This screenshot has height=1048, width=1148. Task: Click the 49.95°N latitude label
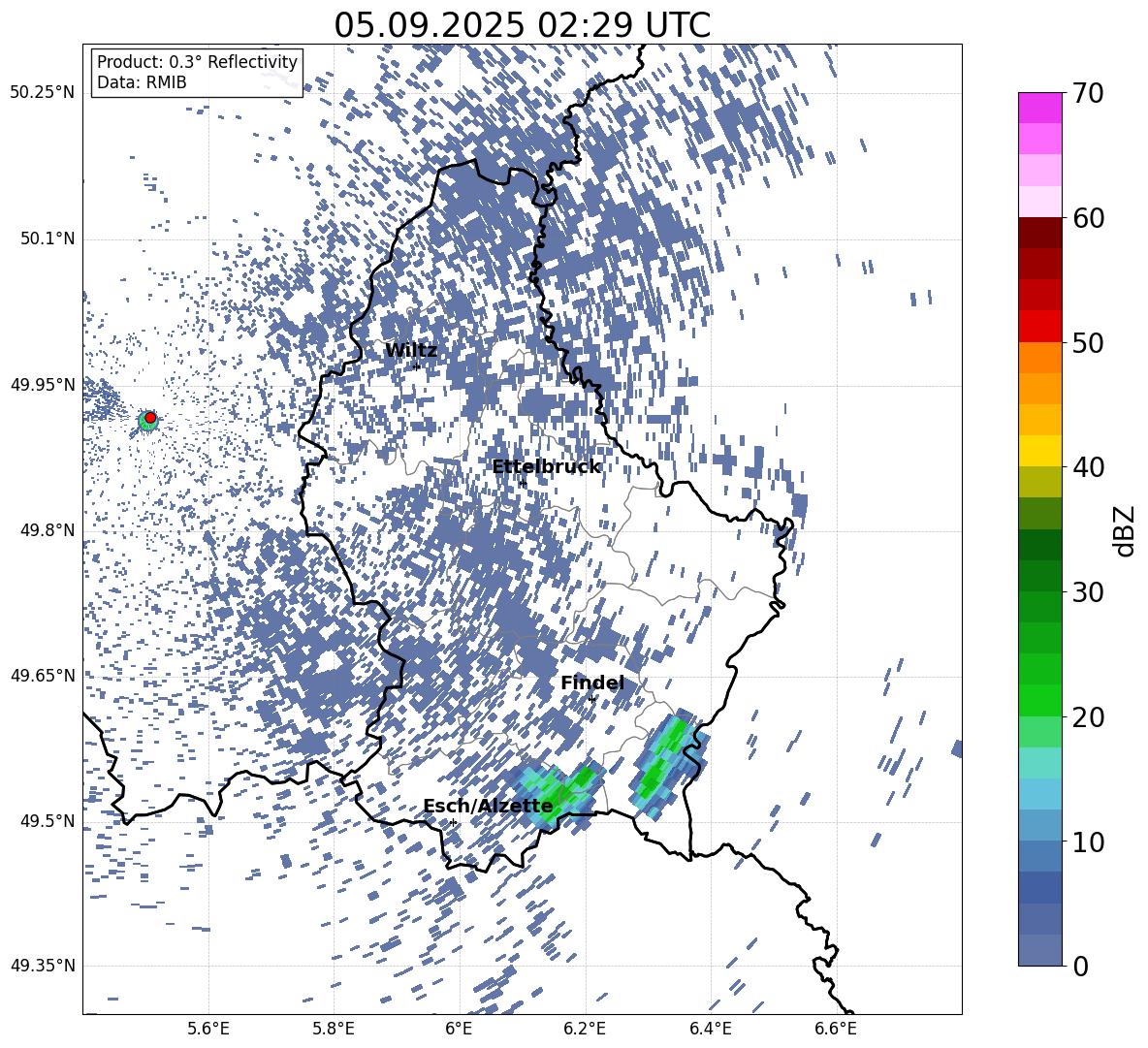click(43, 385)
